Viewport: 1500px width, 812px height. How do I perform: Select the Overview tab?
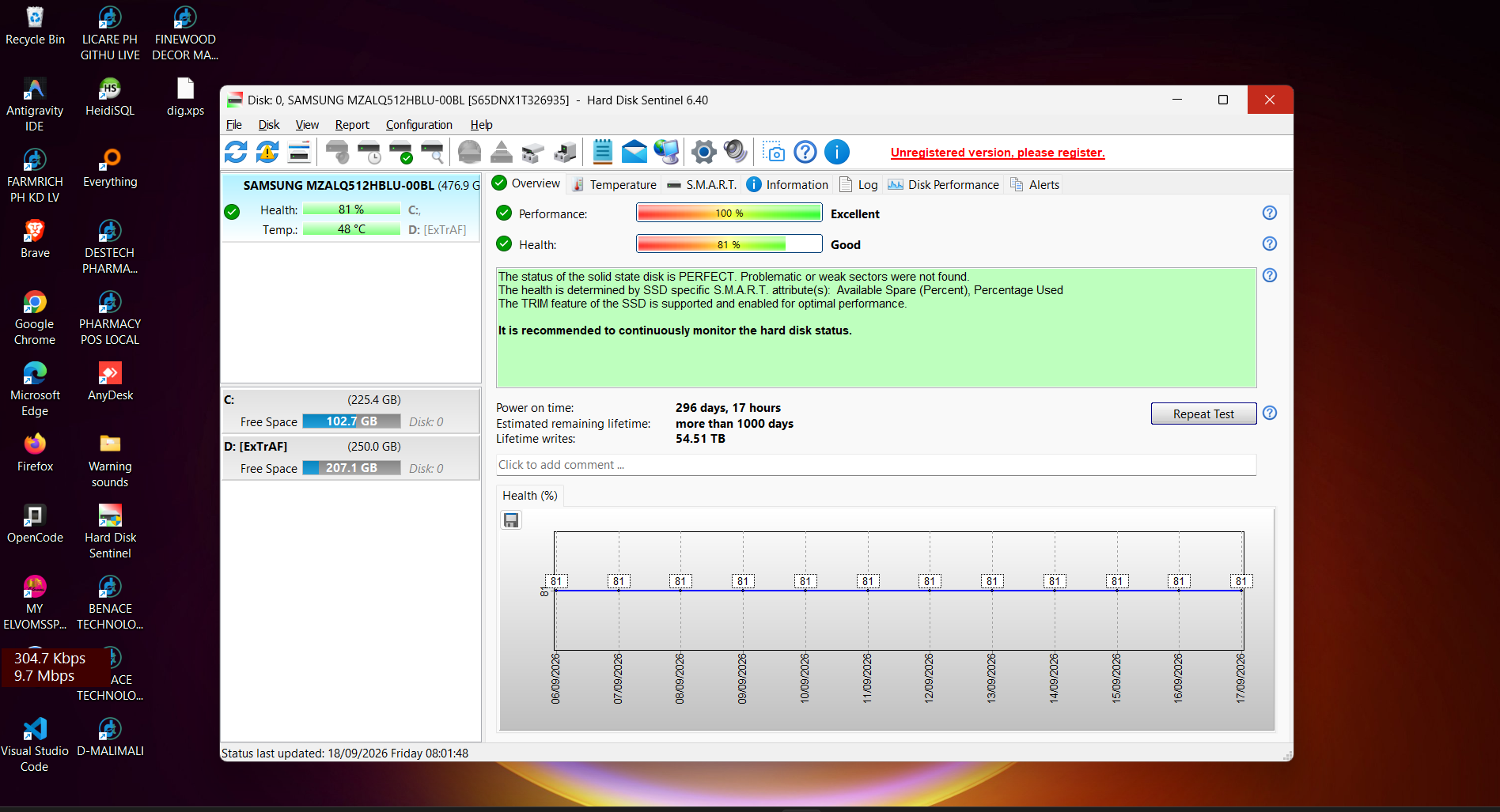pos(526,183)
